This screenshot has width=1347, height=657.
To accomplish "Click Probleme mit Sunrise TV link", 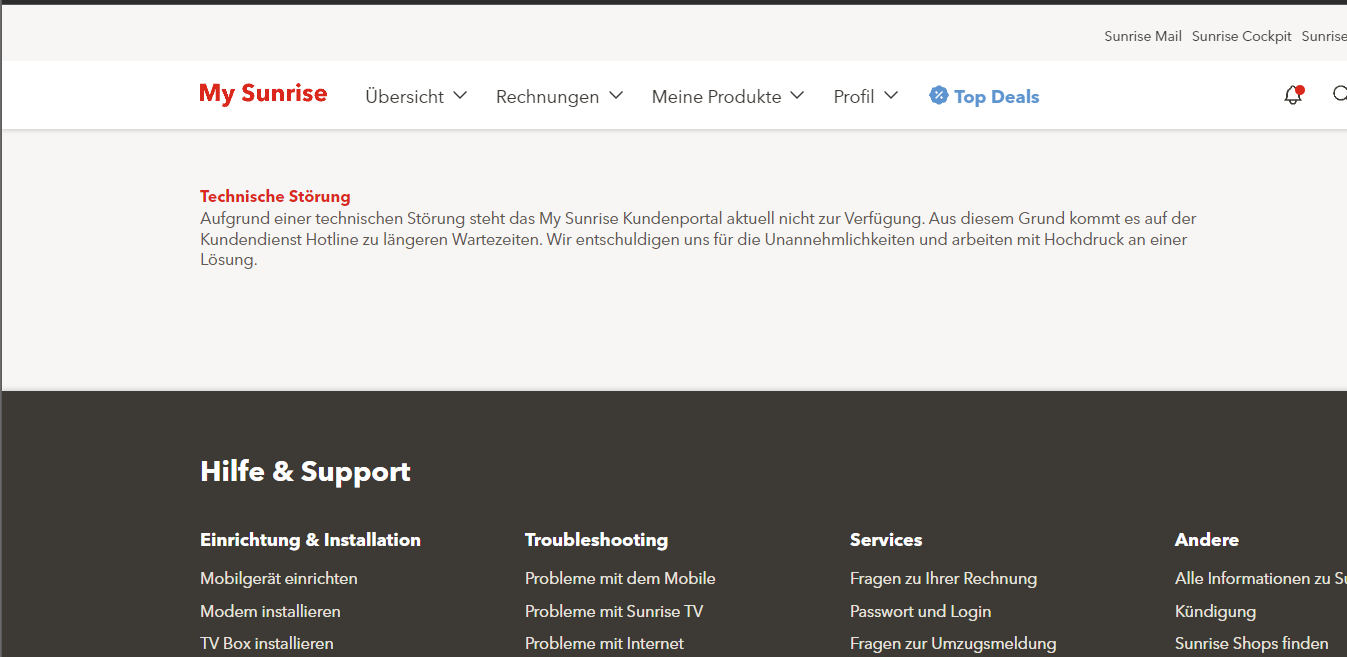I will [613, 611].
